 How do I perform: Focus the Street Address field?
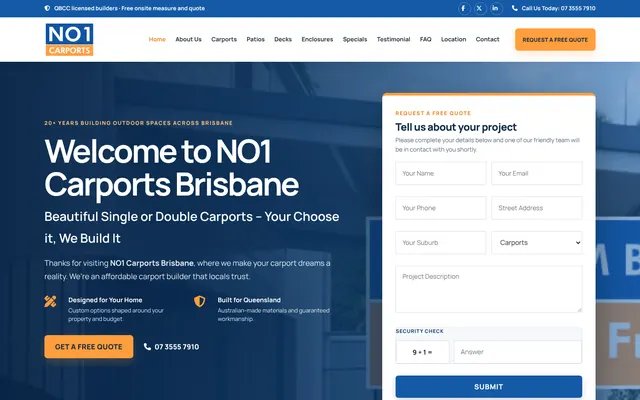click(x=537, y=208)
